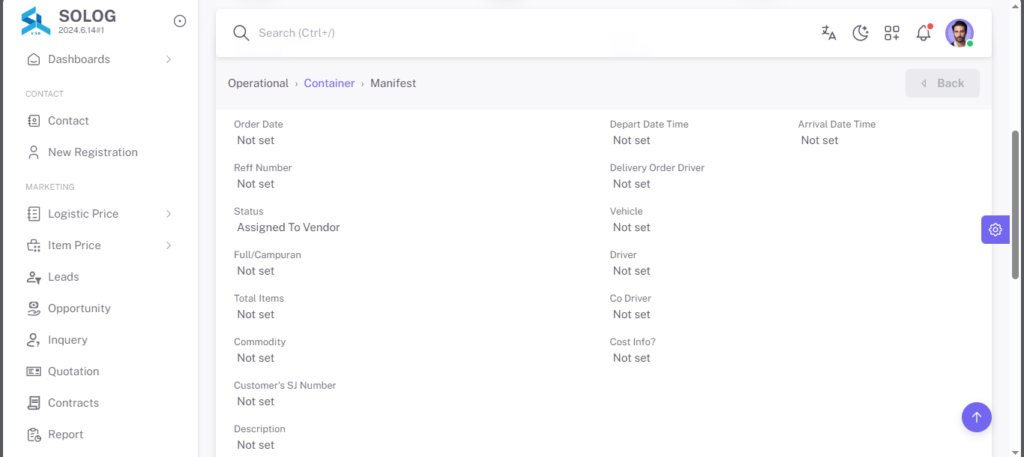This screenshot has width=1024, height=457.
Task: Go to Leads in sidebar
Action: pyautogui.click(x=99, y=277)
